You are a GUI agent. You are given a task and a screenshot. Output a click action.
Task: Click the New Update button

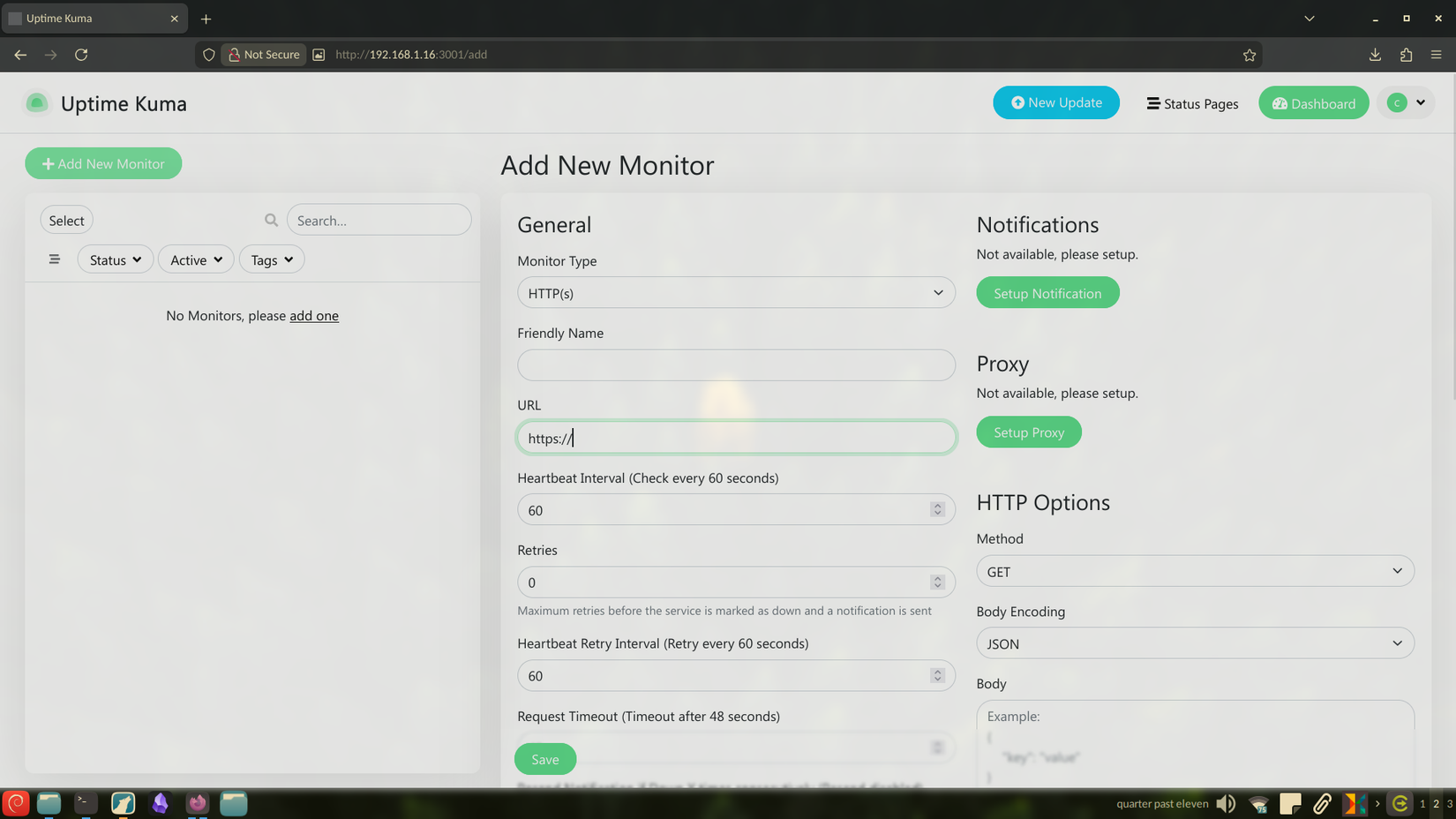point(1056,102)
